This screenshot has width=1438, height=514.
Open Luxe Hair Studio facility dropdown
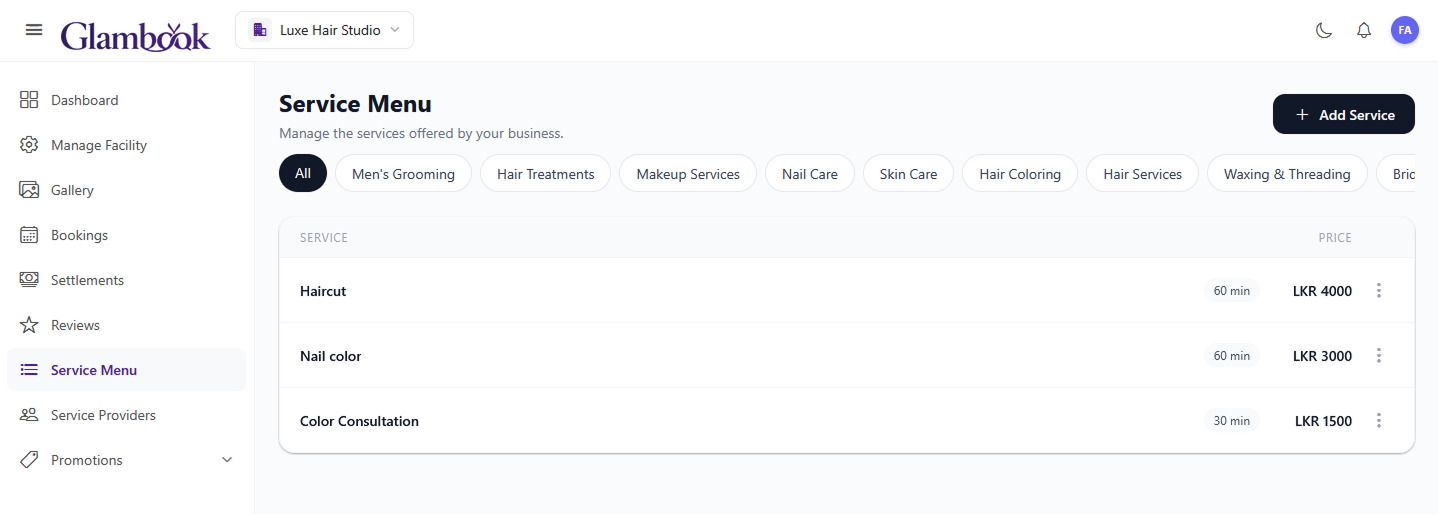pyautogui.click(x=324, y=30)
